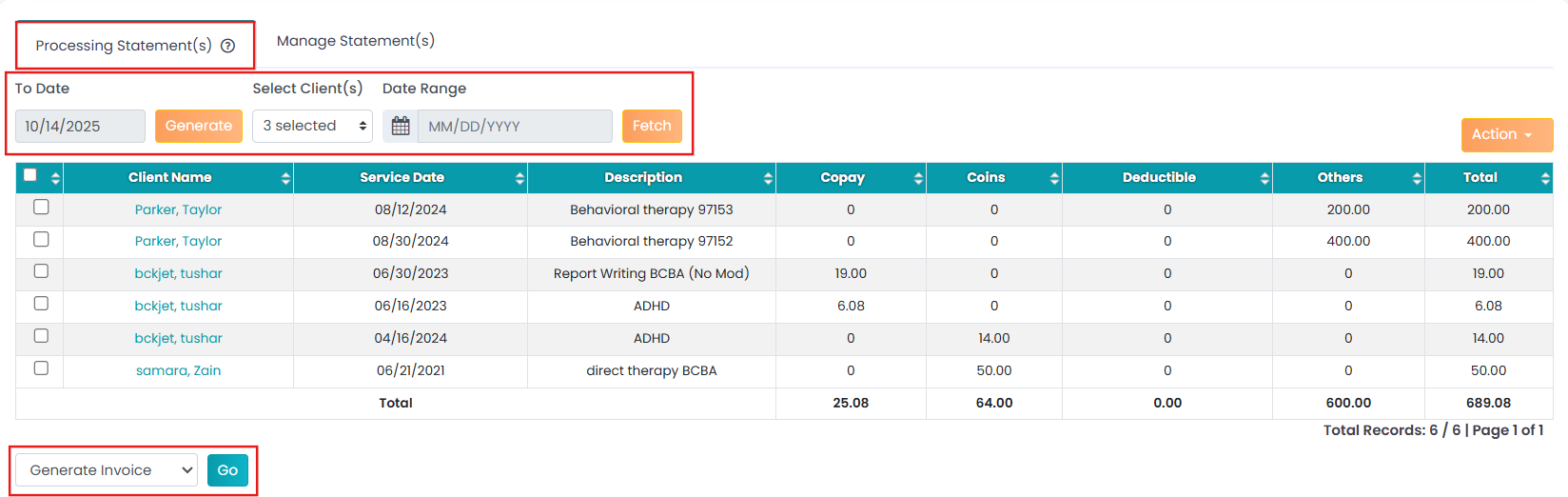Sort by Description column sort icon
Viewport: 1568px width, 497px height.
point(768,178)
